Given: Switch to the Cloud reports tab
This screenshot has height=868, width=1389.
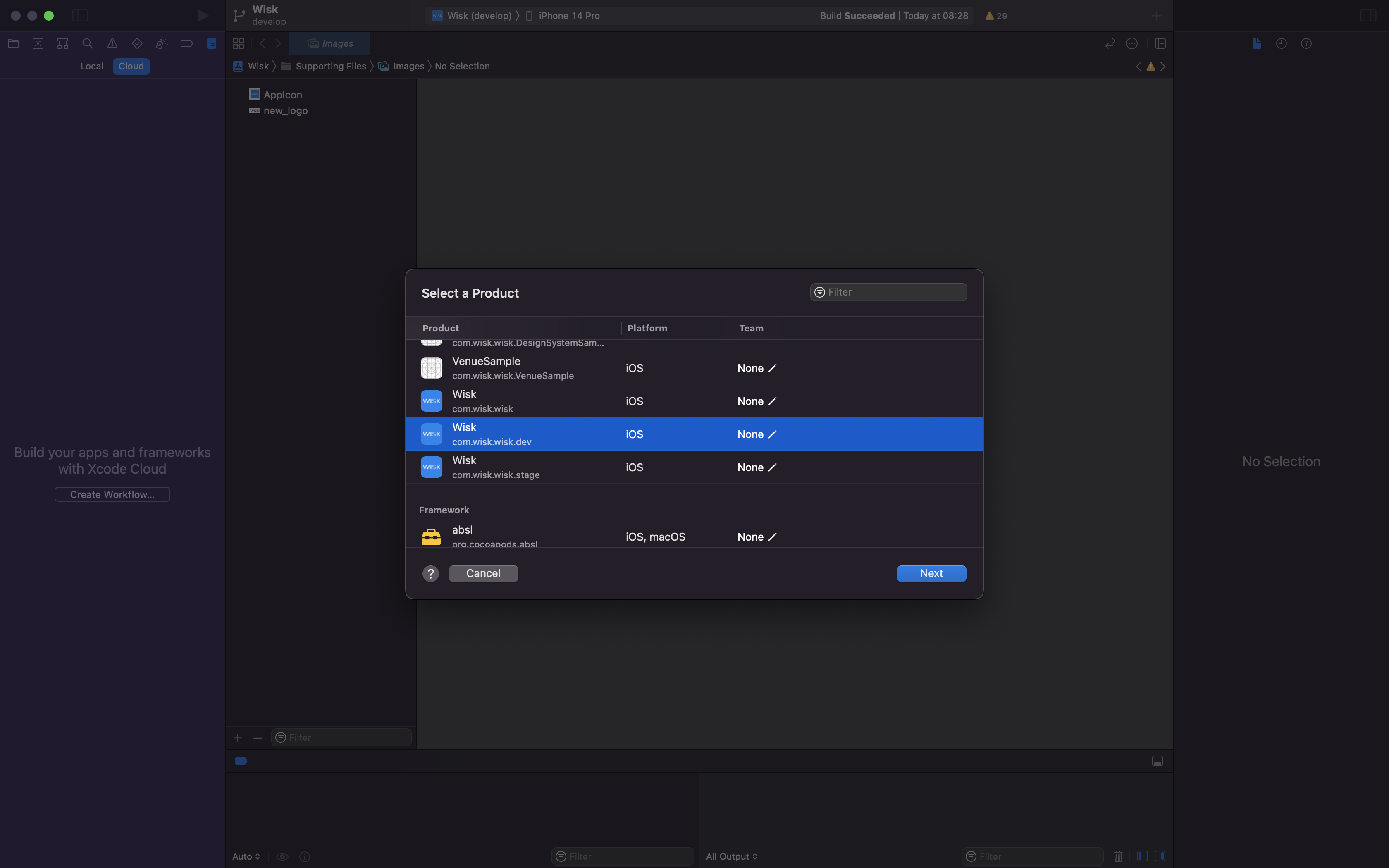Looking at the screenshot, I should [x=131, y=66].
